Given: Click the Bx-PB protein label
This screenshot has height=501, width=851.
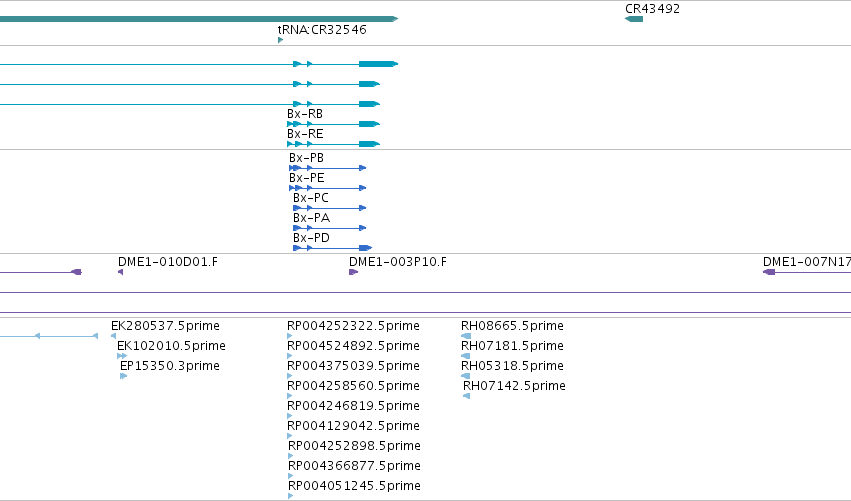Looking at the screenshot, I should [306, 158].
